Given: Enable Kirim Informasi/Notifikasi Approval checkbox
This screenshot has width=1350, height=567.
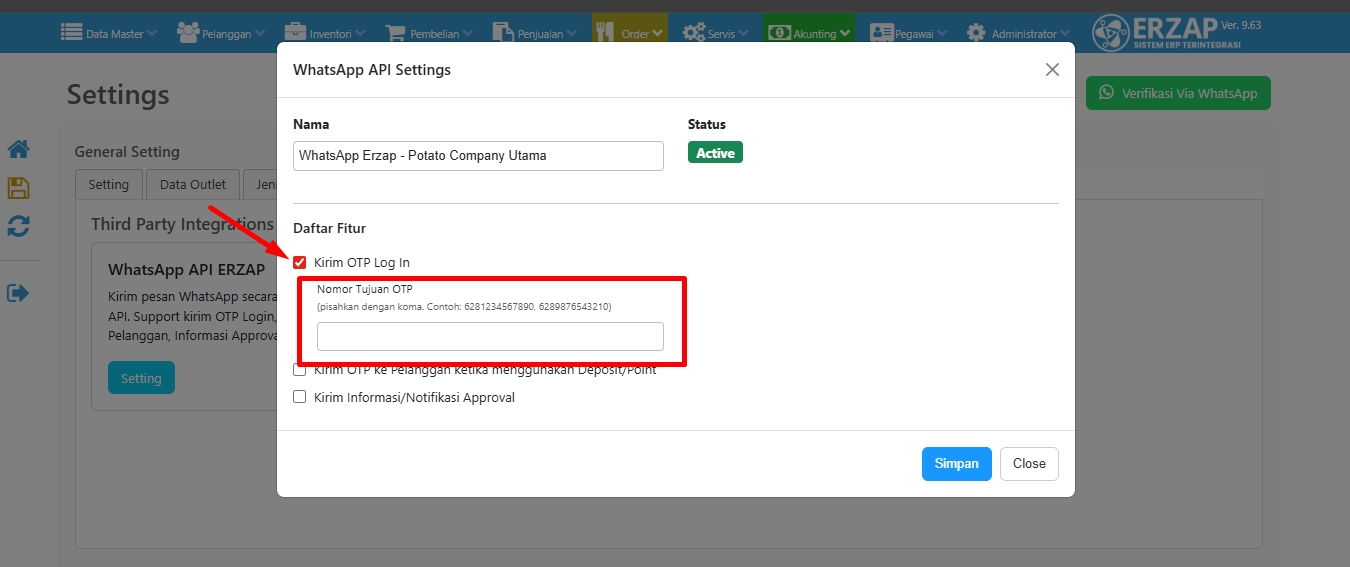Looking at the screenshot, I should pos(300,397).
